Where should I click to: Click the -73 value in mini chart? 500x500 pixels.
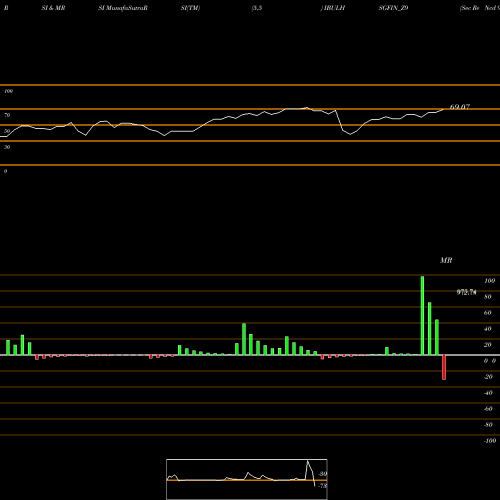pyautogui.click(x=323, y=486)
